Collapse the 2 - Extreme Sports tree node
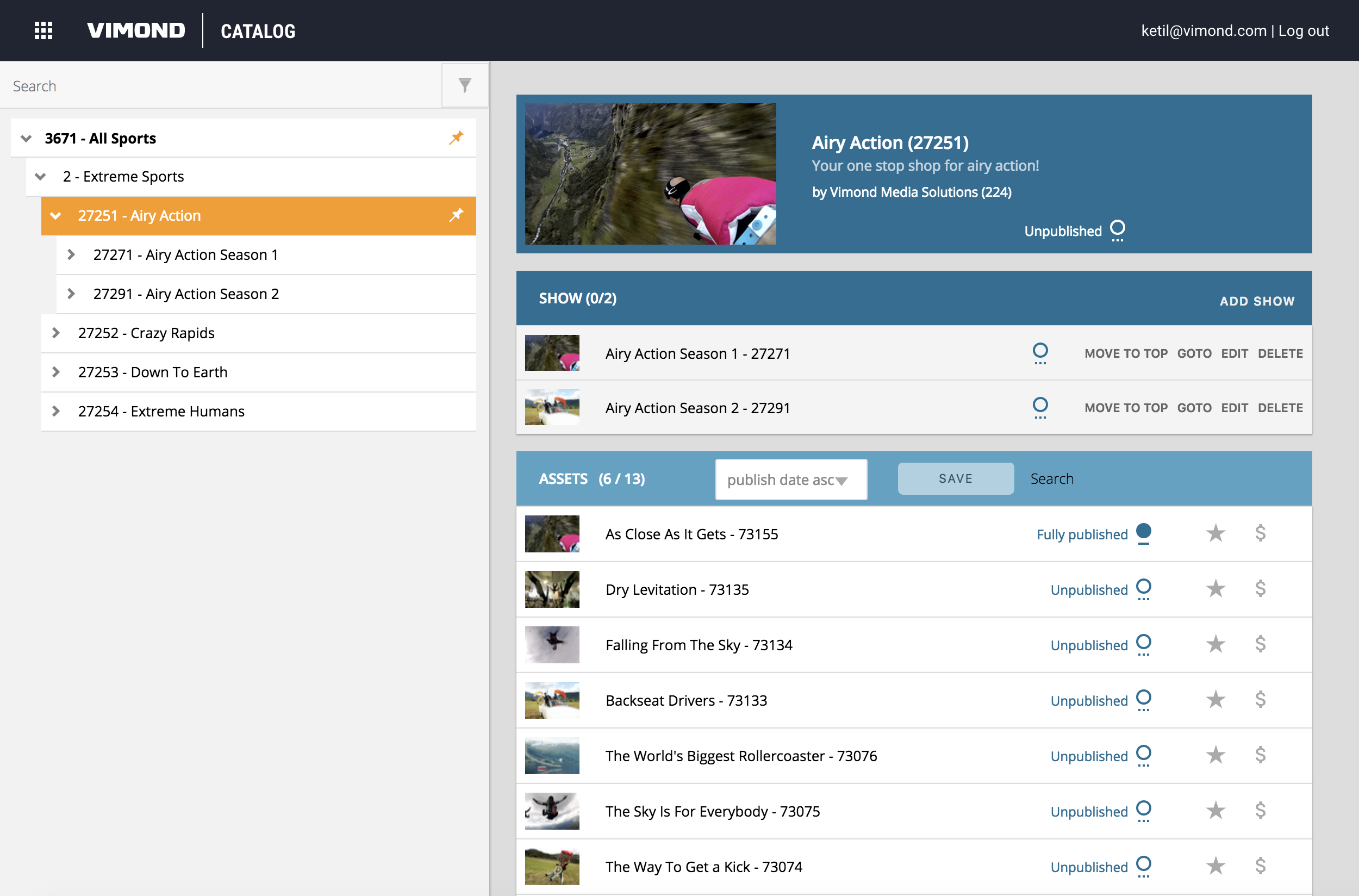Screen dimensions: 1359x896 click(41, 177)
